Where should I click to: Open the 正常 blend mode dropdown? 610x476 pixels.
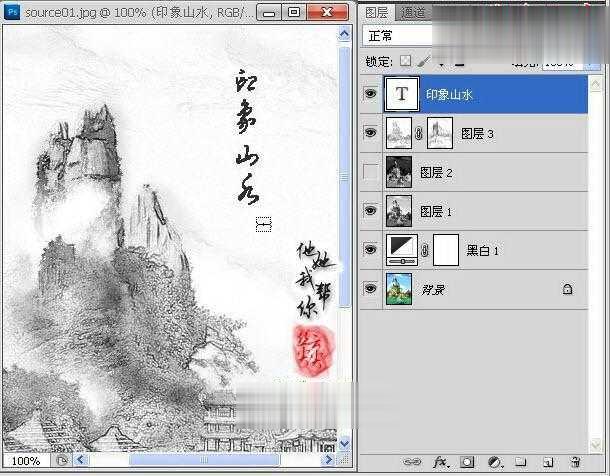pyautogui.click(x=398, y=36)
